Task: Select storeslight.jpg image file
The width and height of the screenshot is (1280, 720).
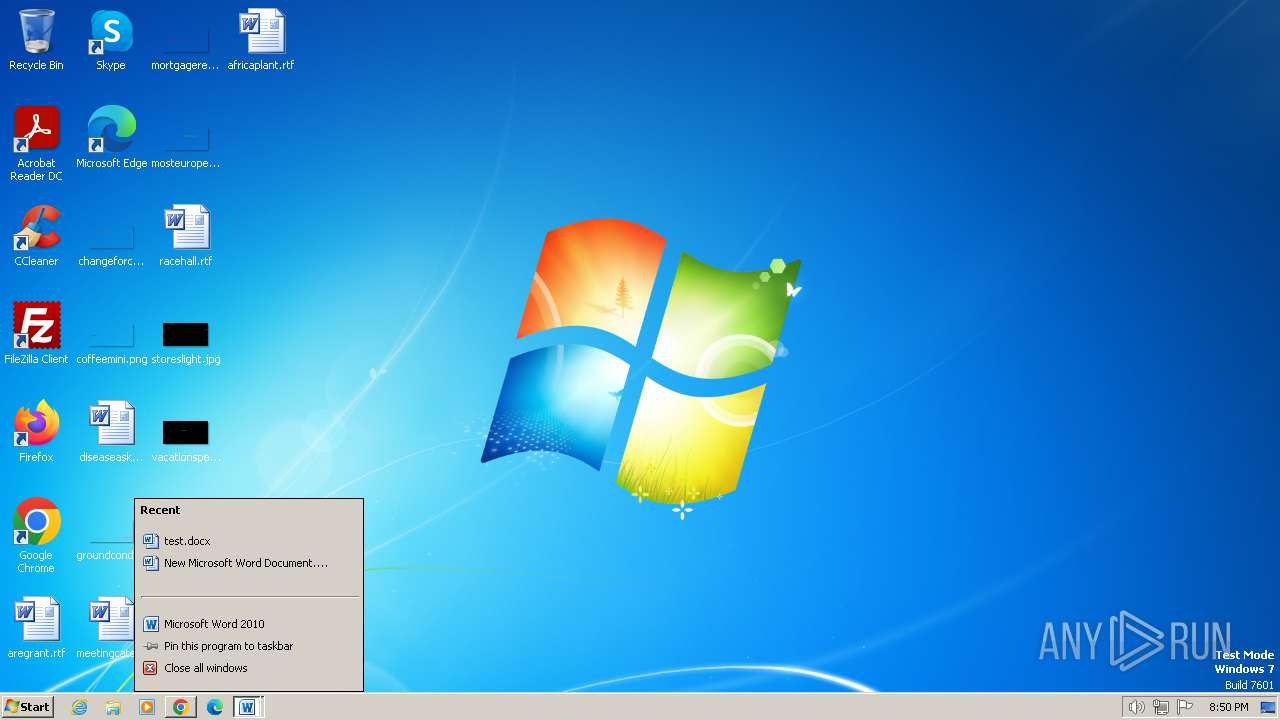Action: [x=186, y=343]
